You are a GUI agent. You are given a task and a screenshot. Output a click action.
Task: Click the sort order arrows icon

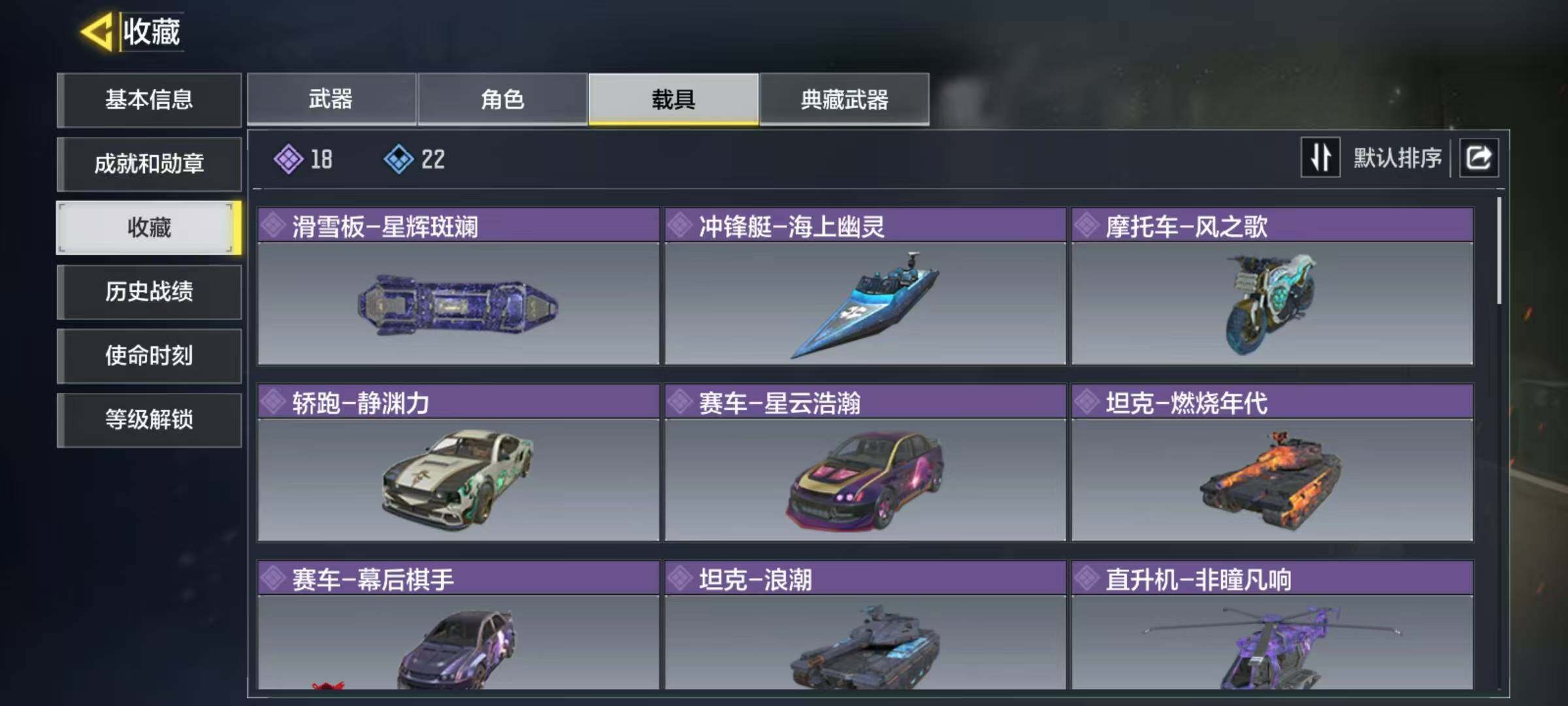[x=1320, y=158]
